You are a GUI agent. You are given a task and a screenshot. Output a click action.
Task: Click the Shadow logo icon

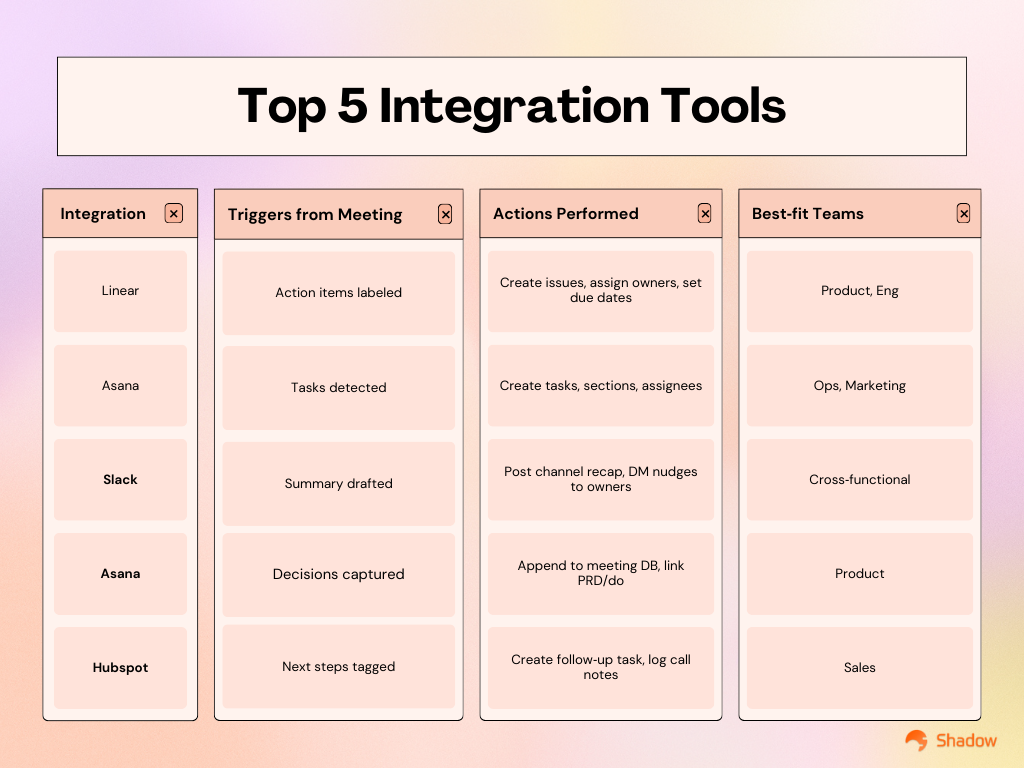point(916,740)
